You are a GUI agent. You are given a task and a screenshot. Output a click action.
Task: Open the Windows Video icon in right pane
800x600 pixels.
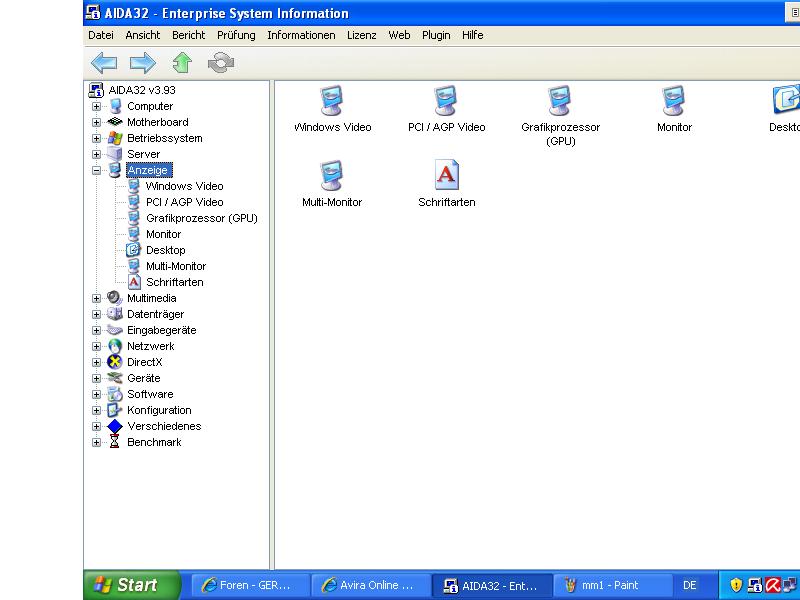coord(332,101)
